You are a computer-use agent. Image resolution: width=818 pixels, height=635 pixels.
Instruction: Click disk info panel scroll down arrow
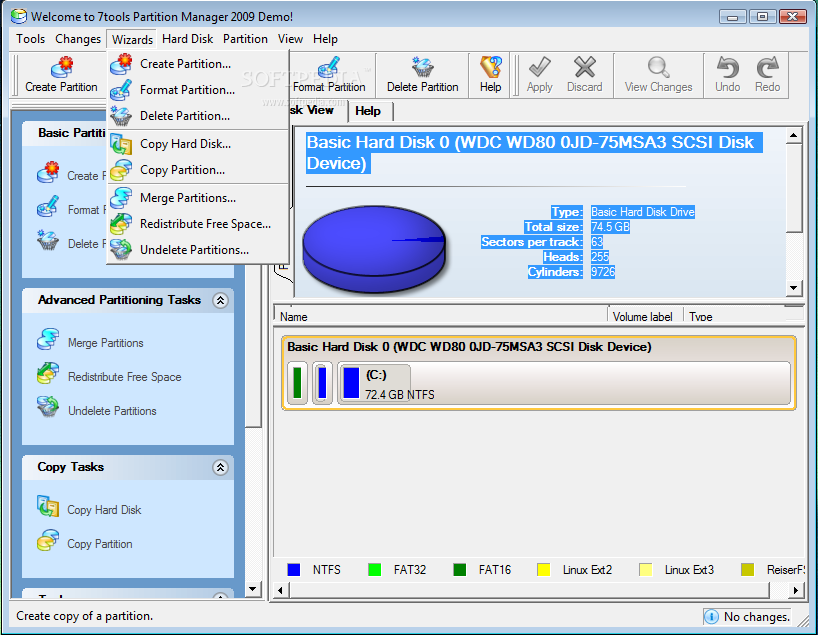793,287
